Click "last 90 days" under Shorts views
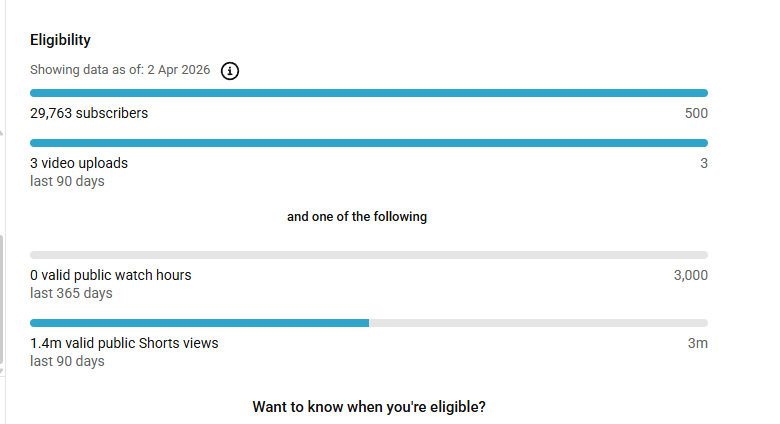The width and height of the screenshot is (780, 424). coord(67,361)
